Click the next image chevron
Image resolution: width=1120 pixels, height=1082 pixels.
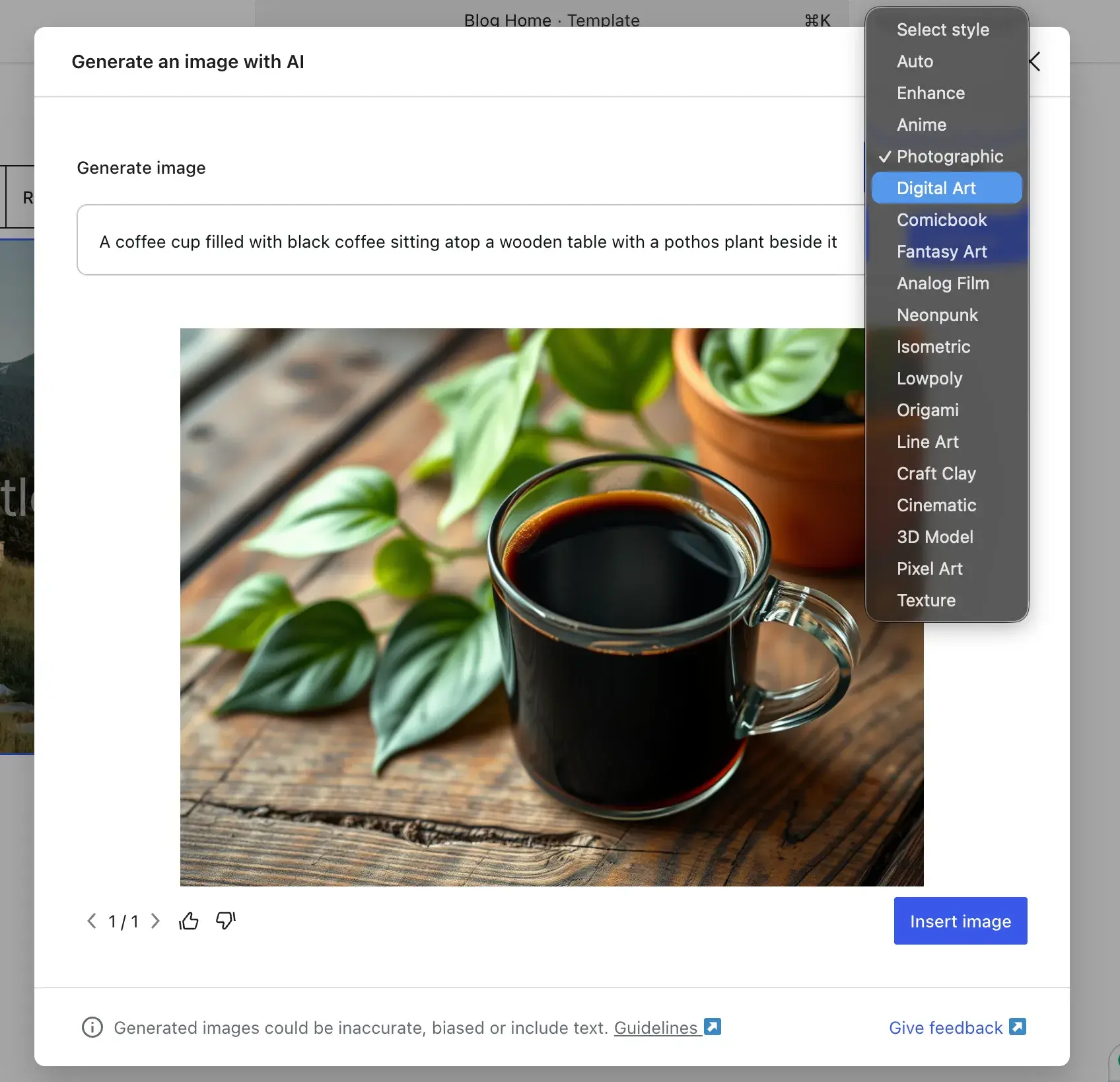click(156, 921)
